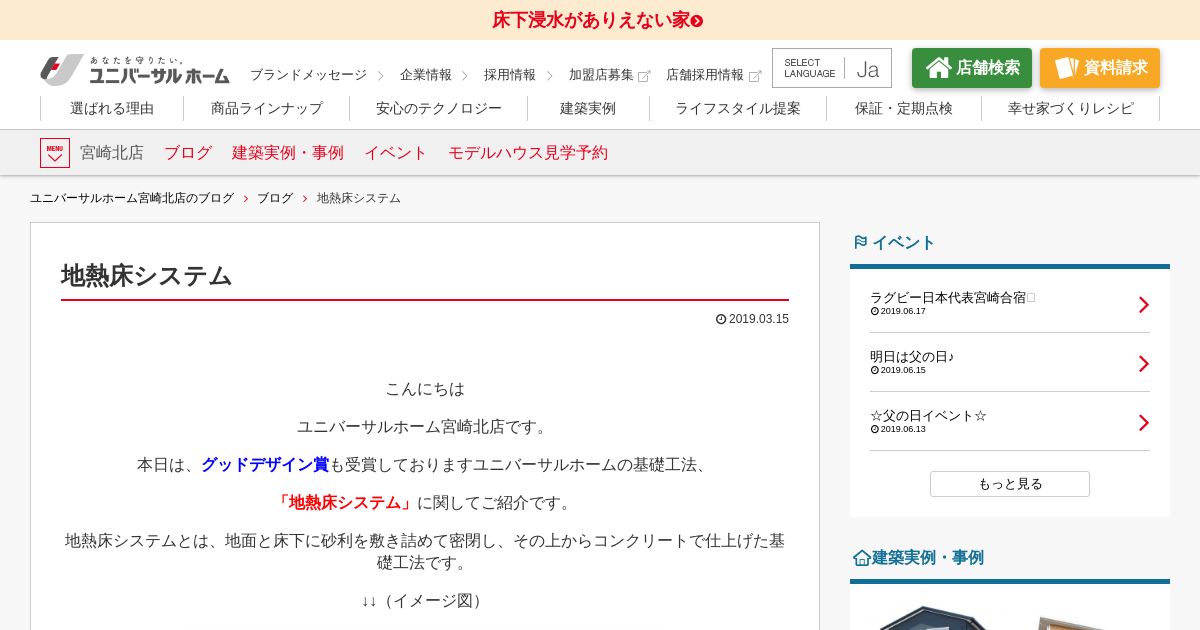Click 店舗検索 green button
This screenshot has width=1200, height=630.
click(x=972, y=68)
